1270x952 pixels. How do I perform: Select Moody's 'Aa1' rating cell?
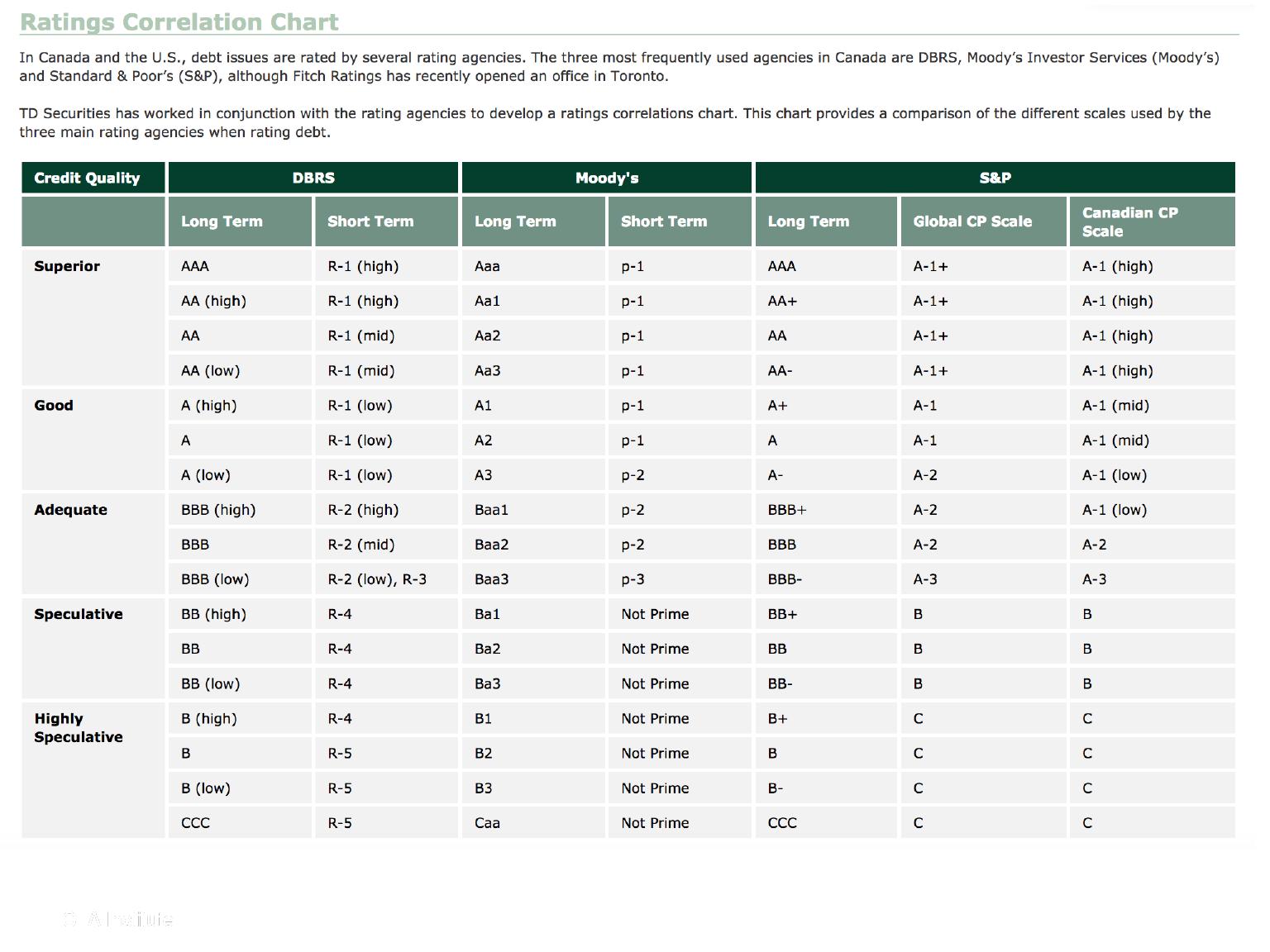pyautogui.click(x=533, y=301)
